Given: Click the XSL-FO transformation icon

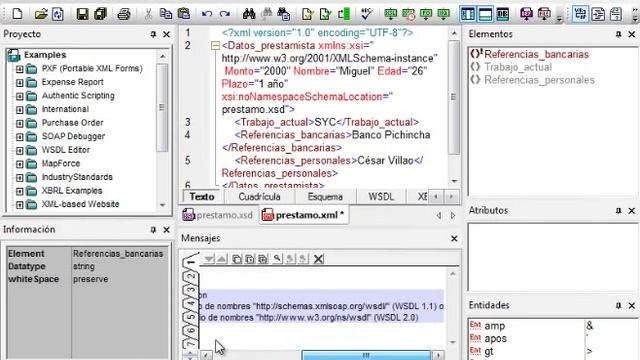Looking at the screenshot, I should click(x=426, y=14).
